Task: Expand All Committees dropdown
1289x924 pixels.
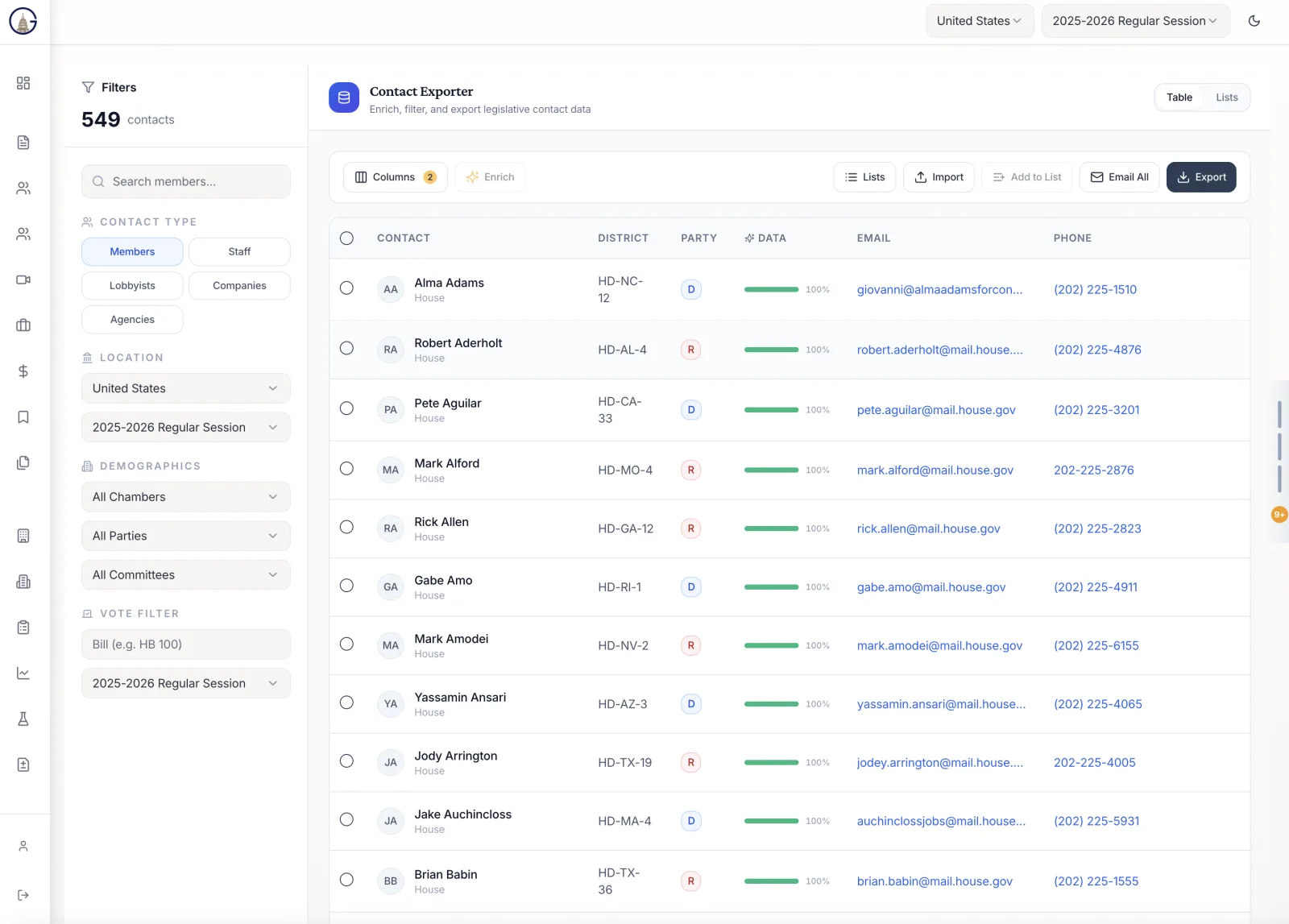Action: click(186, 574)
